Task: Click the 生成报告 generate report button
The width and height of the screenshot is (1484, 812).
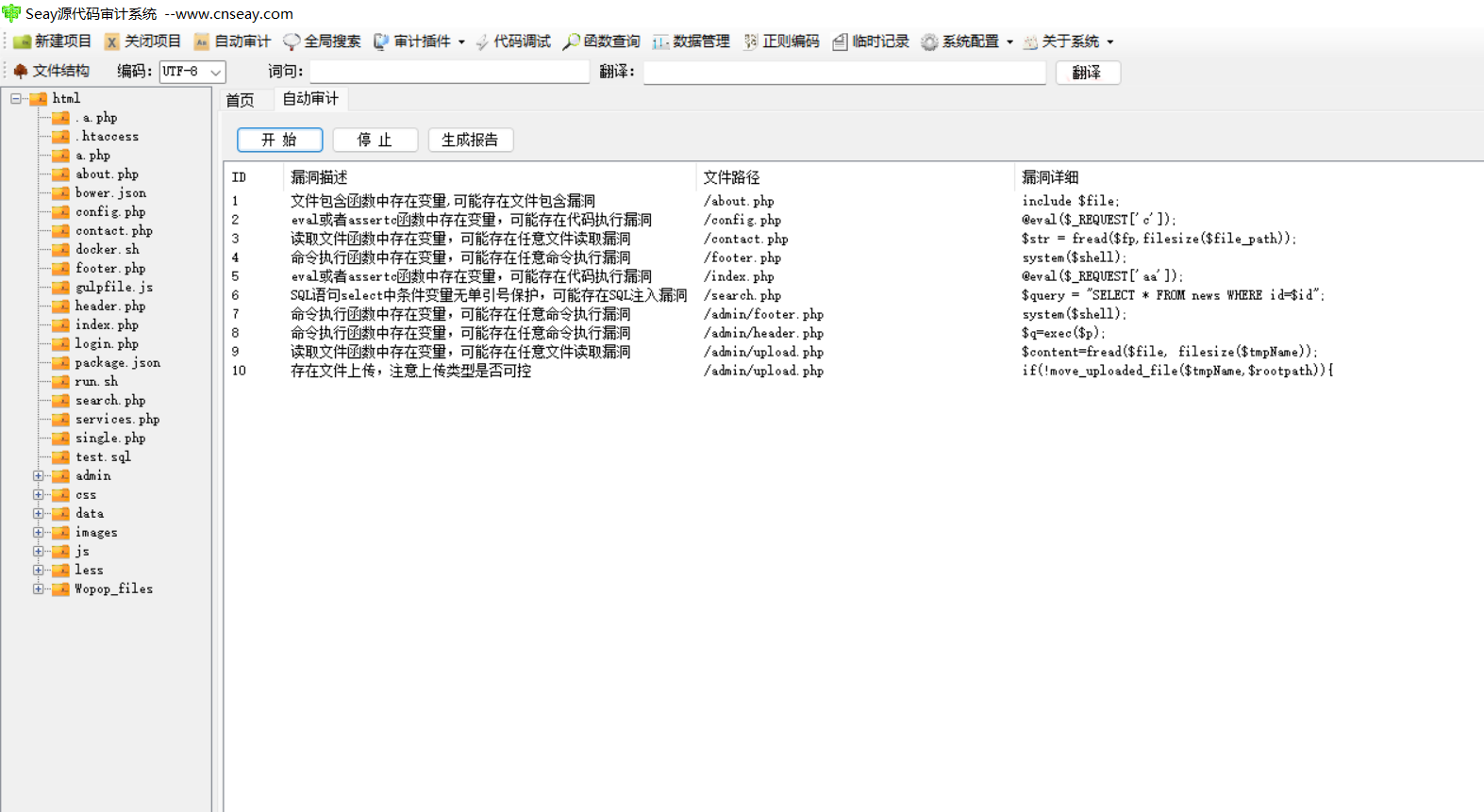Action: pos(470,140)
